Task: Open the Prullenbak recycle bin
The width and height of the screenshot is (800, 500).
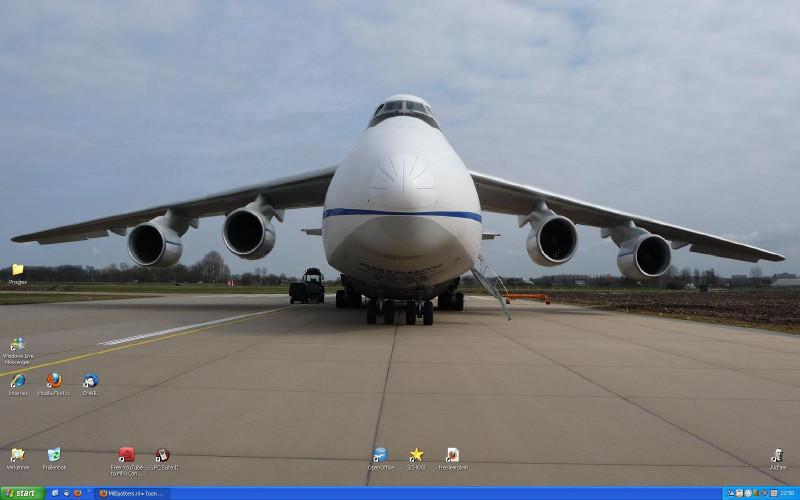Action: tap(54, 455)
